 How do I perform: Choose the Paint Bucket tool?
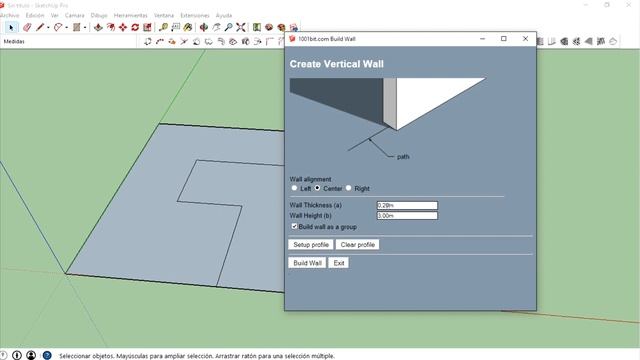tap(188, 27)
